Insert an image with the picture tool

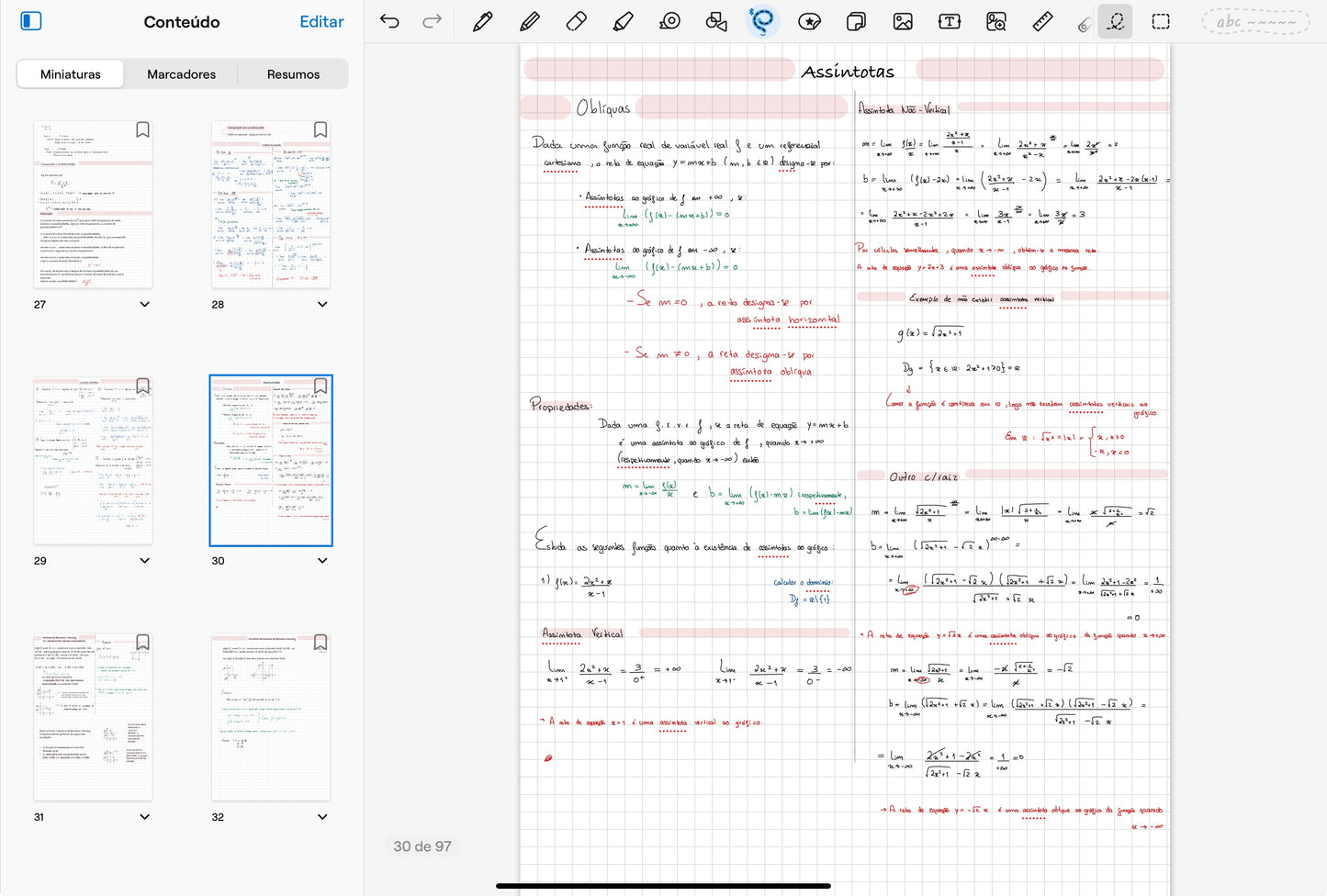(903, 22)
